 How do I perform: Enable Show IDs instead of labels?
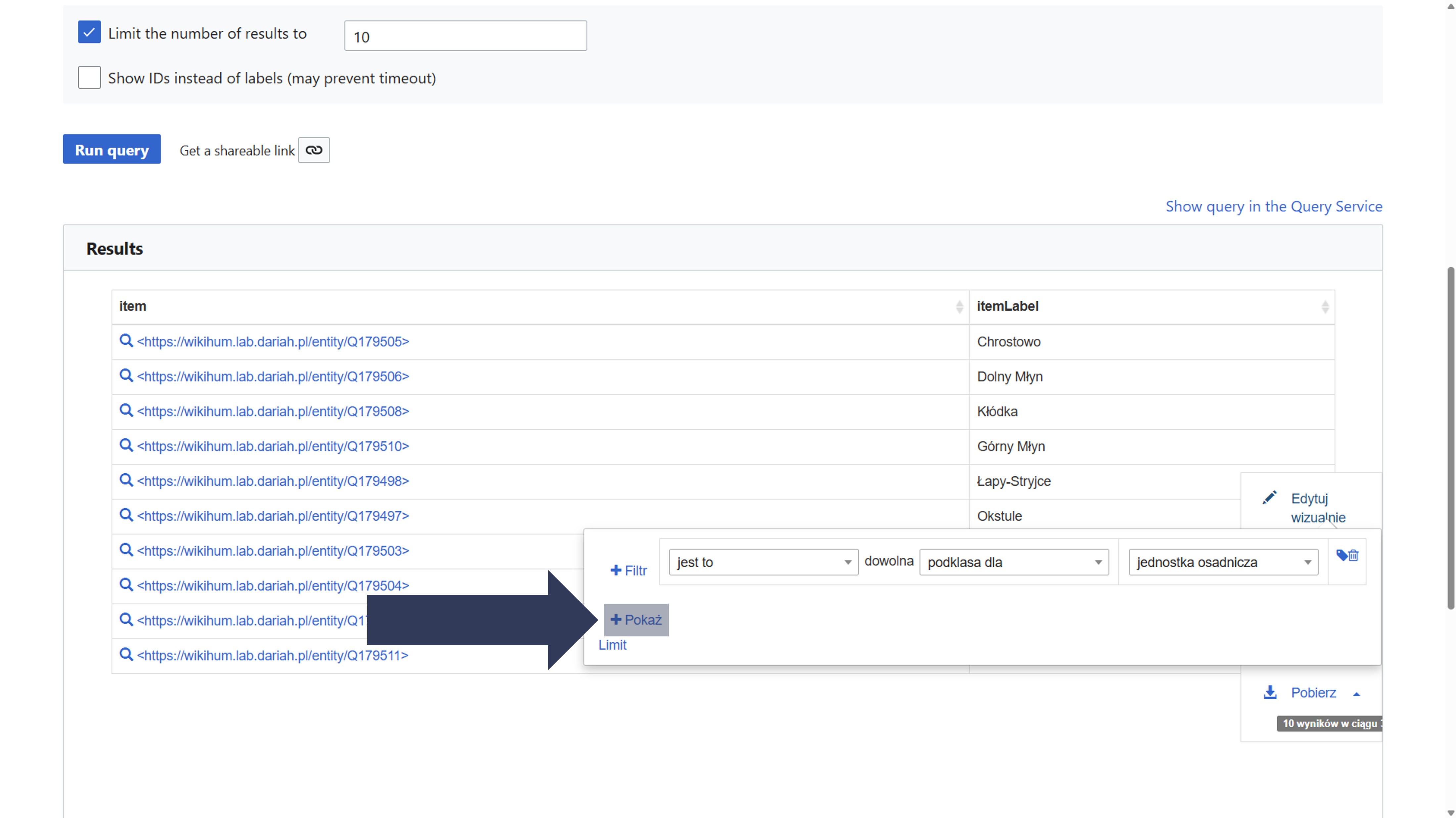click(x=89, y=77)
